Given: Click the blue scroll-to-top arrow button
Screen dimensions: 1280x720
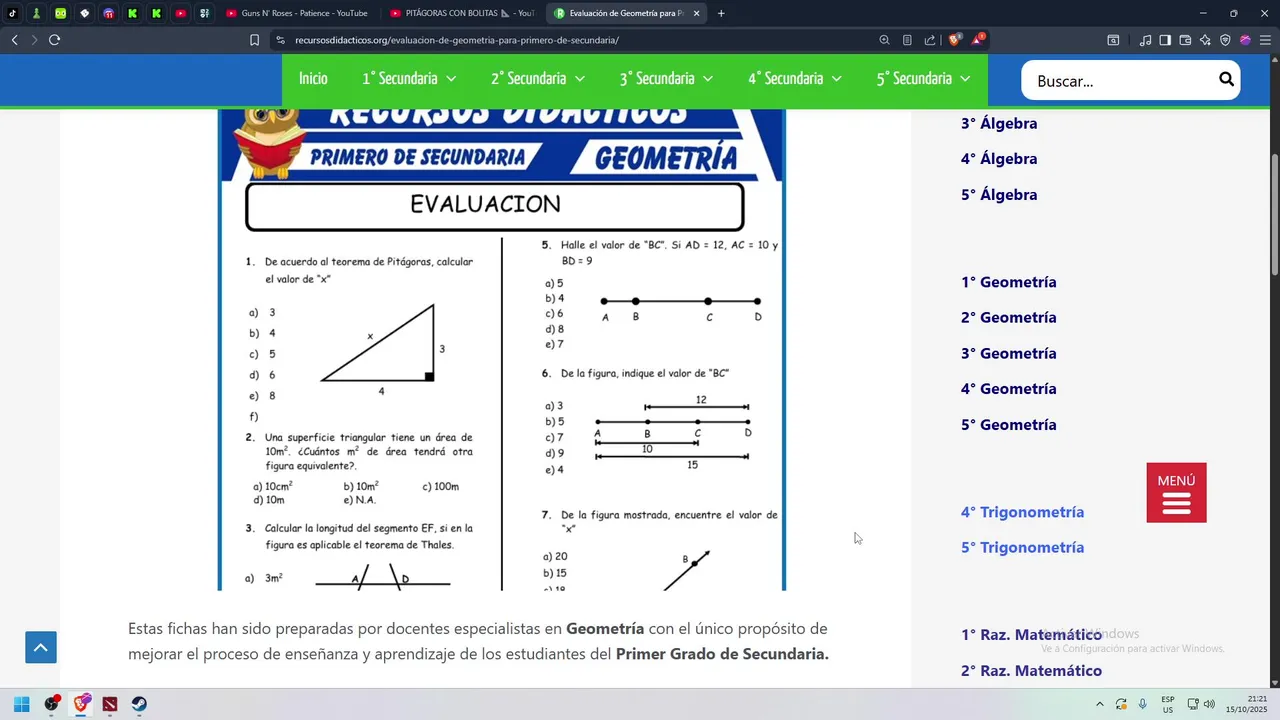Looking at the screenshot, I should pyautogui.click(x=41, y=647).
